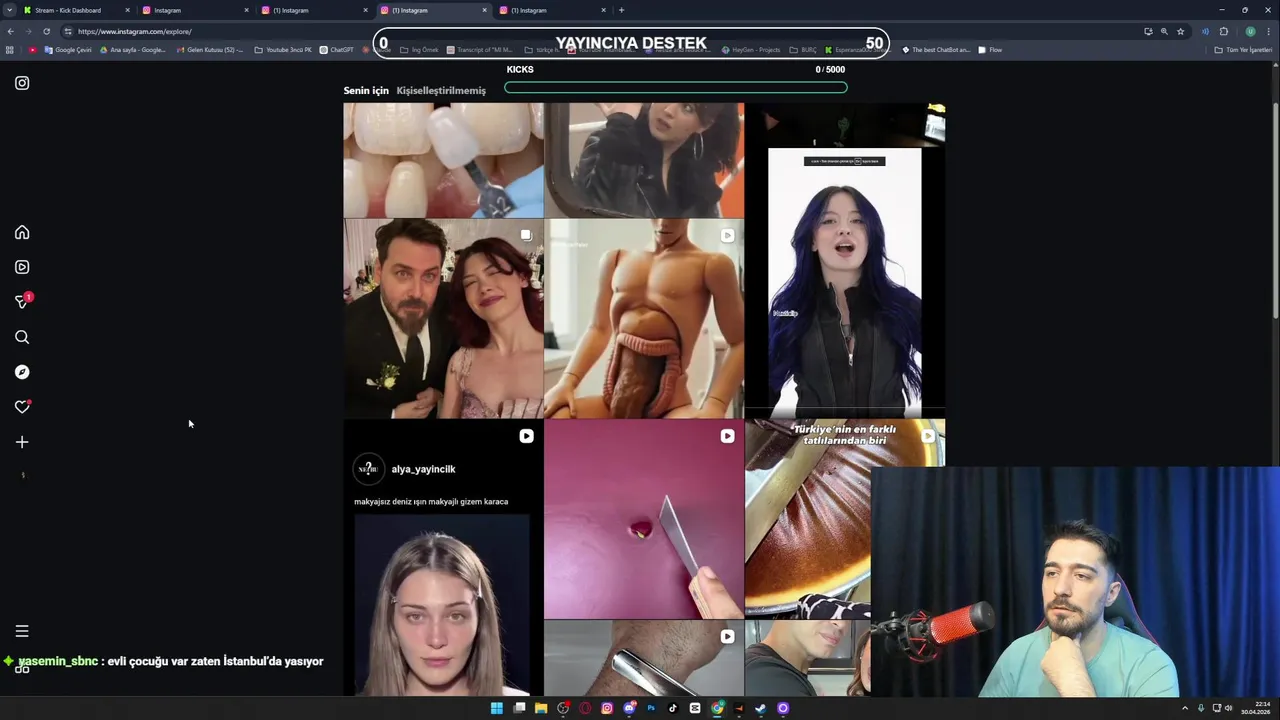Viewport: 1280px width, 720px height.
Task: Open TikTok from the taskbar
Action: pos(673,708)
